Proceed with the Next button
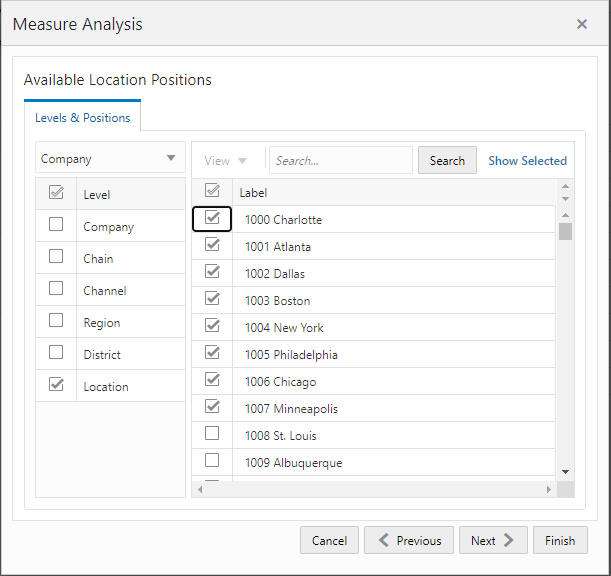611x576 pixels. point(493,540)
